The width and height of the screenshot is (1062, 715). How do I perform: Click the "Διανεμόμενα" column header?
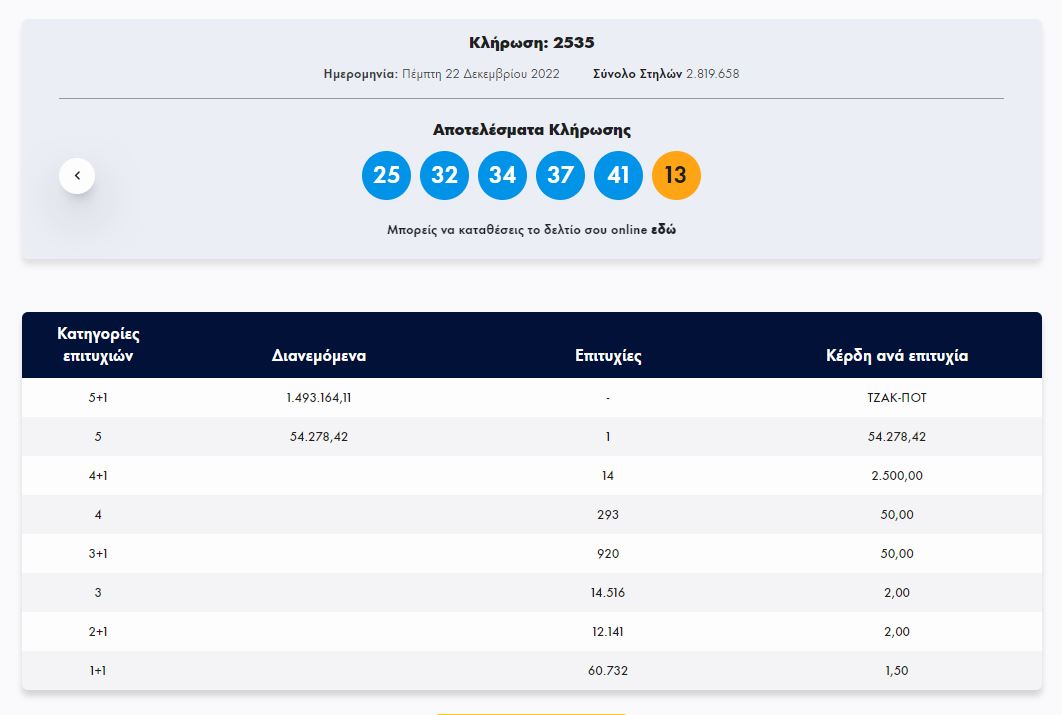[x=319, y=356]
